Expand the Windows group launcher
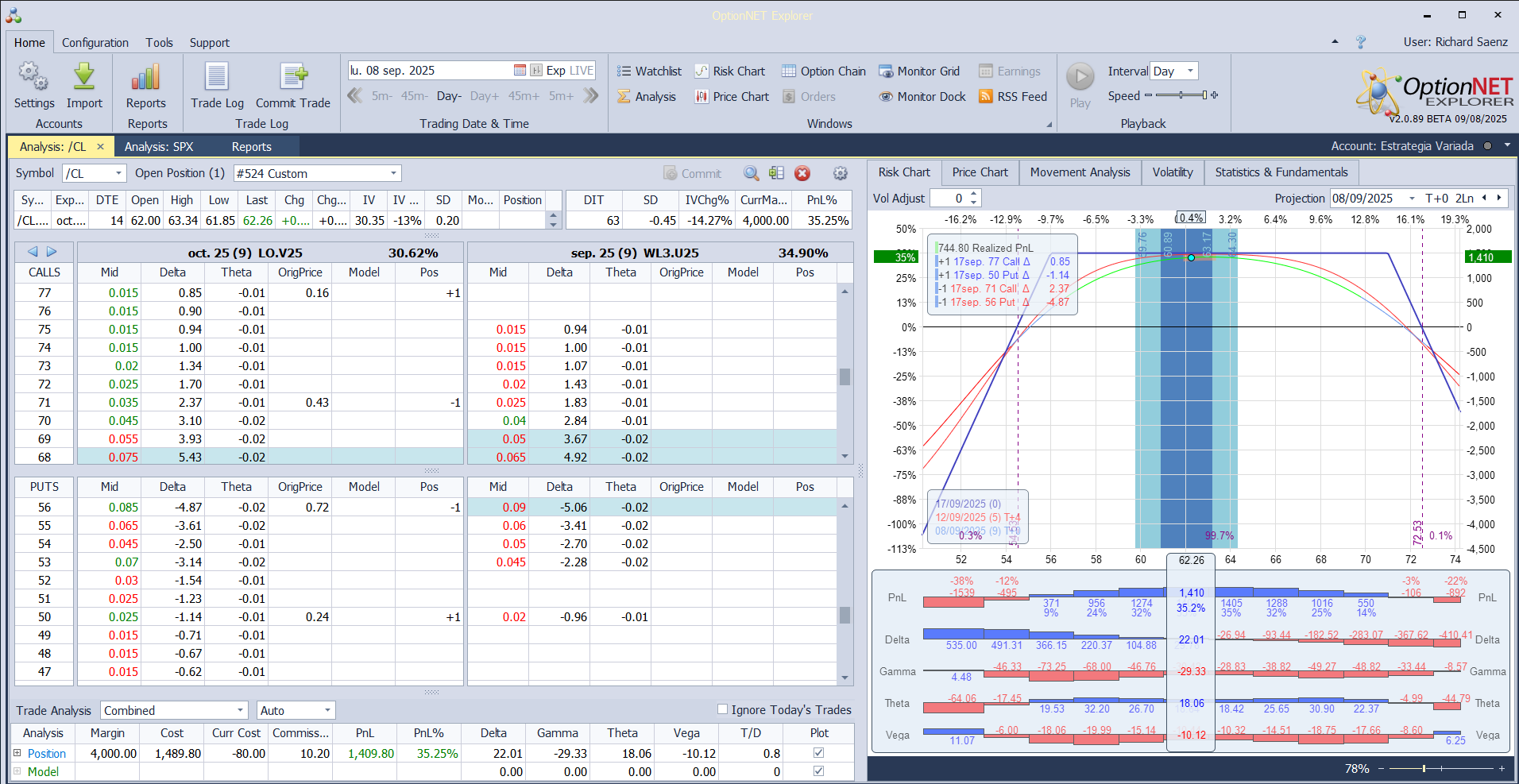 coord(1049,125)
